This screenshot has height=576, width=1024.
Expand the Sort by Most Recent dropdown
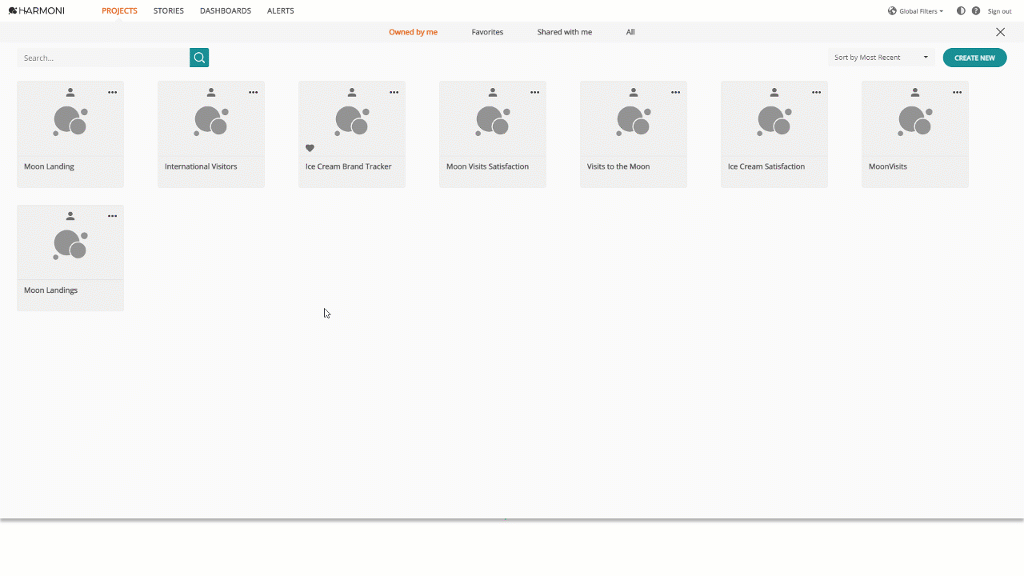click(881, 57)
